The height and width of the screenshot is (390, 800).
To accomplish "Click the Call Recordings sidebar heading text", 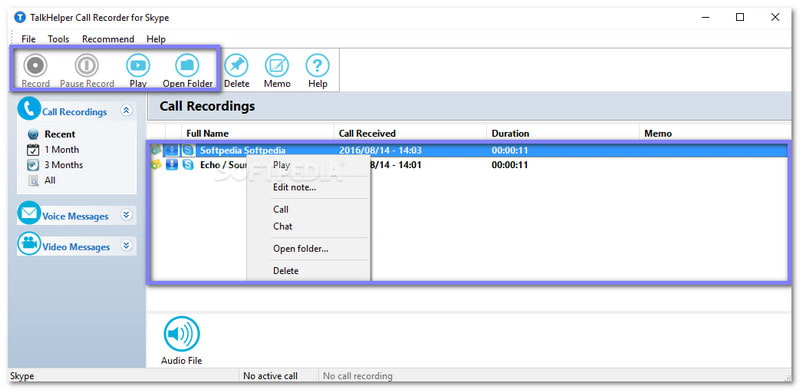I will pyautogui.click(x=74, y=112).
